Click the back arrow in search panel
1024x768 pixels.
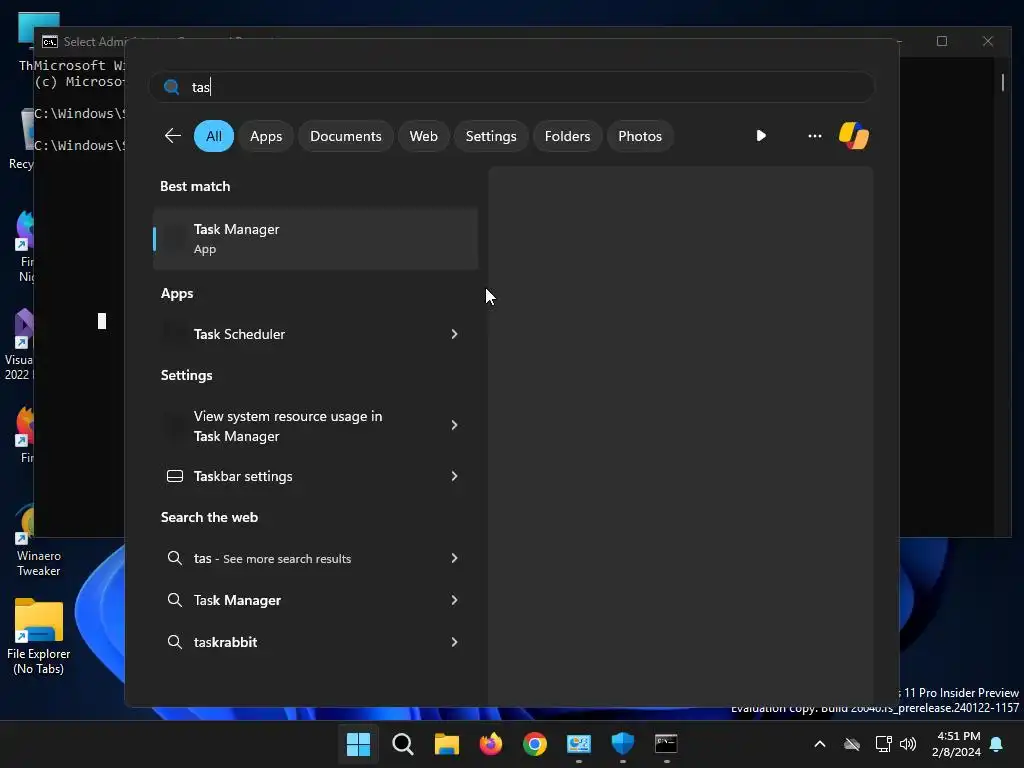(x=172, y=136)
